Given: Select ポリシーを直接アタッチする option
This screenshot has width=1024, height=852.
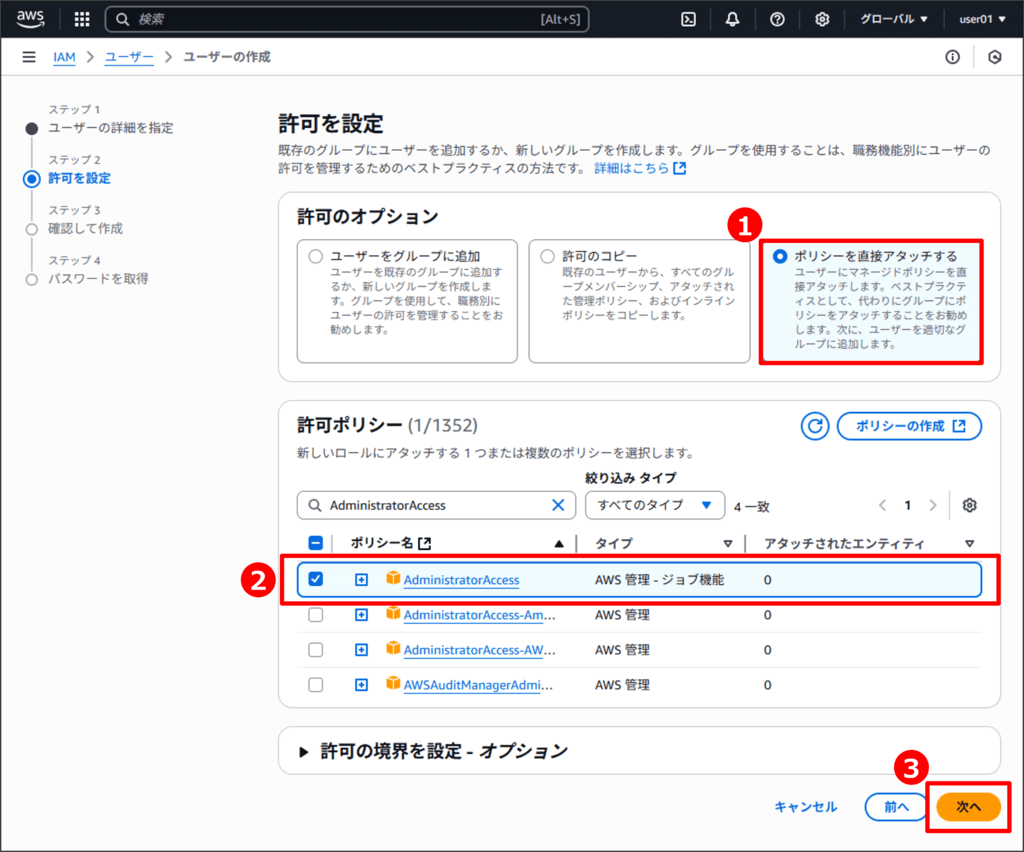Looking at the screenshot, I should click(780, 257).
